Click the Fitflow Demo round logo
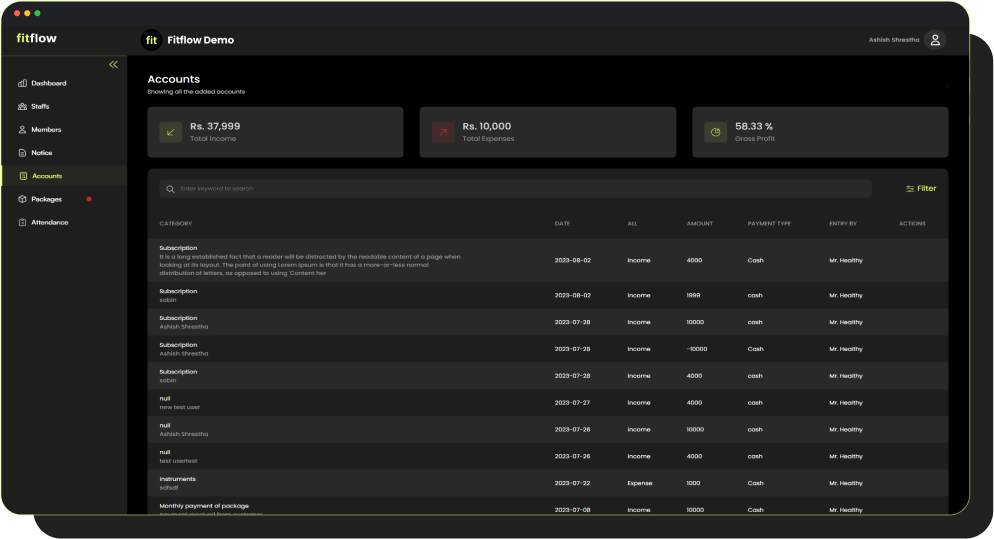Image resolution: width=994 pixels, height=539 pixels. coord(151,40)
